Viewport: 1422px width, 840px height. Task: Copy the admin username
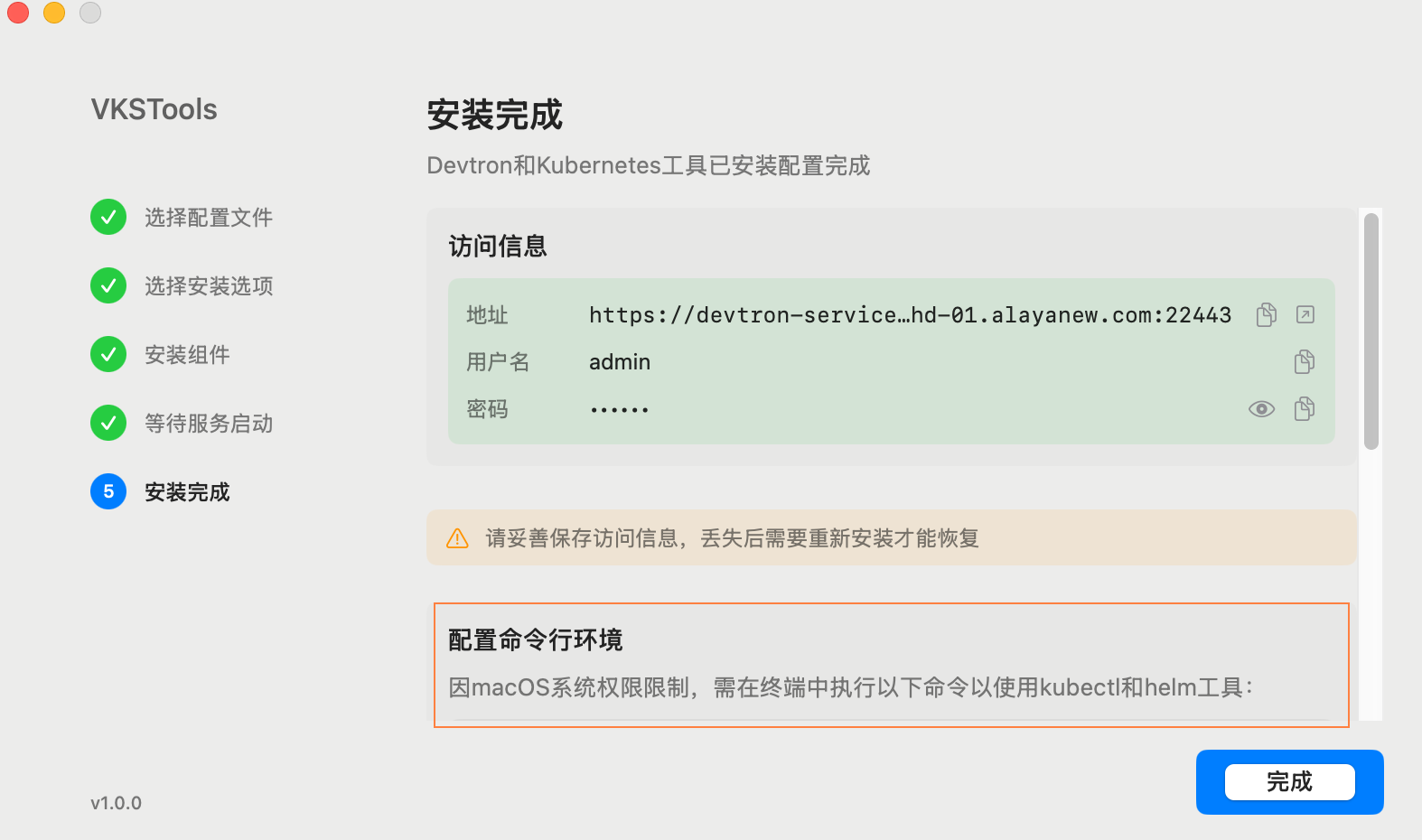(x=1304, y=362)
